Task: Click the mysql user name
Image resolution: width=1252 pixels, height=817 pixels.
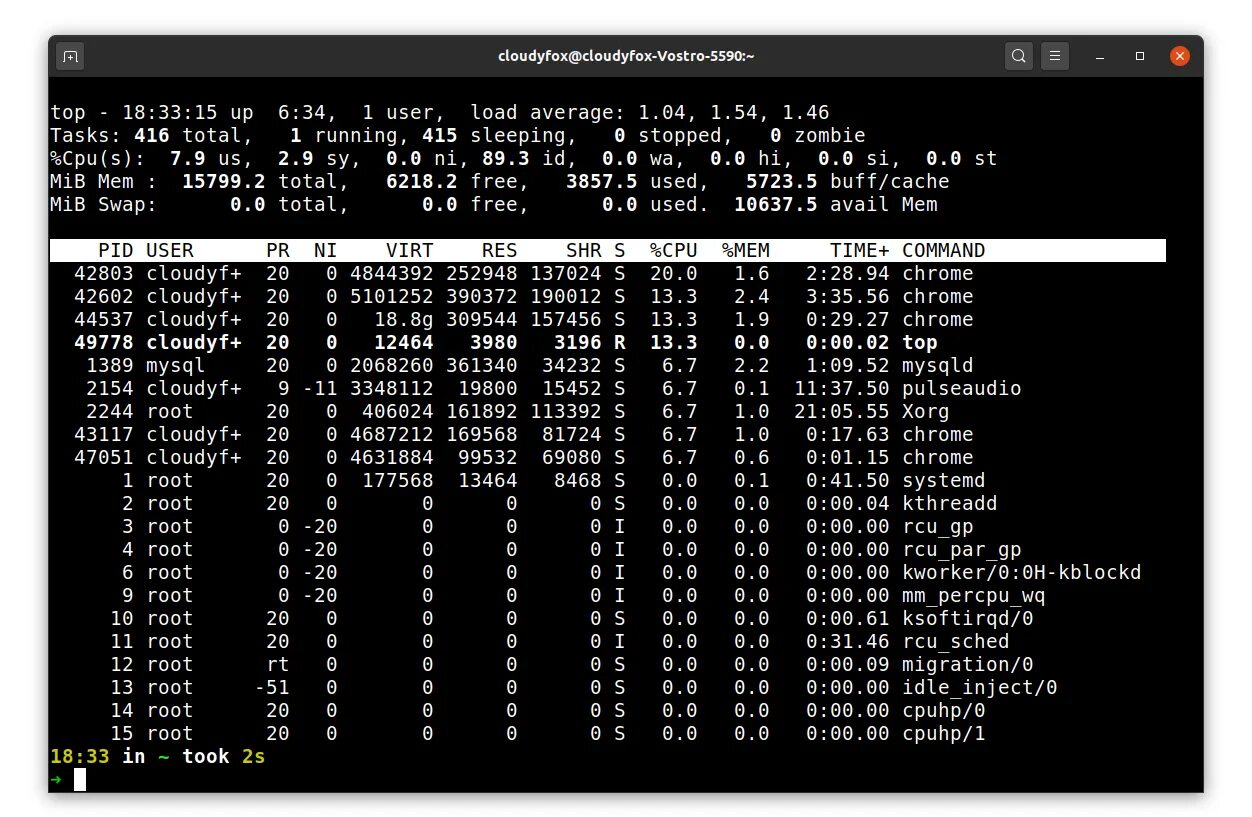Action: tap(176, 365)
